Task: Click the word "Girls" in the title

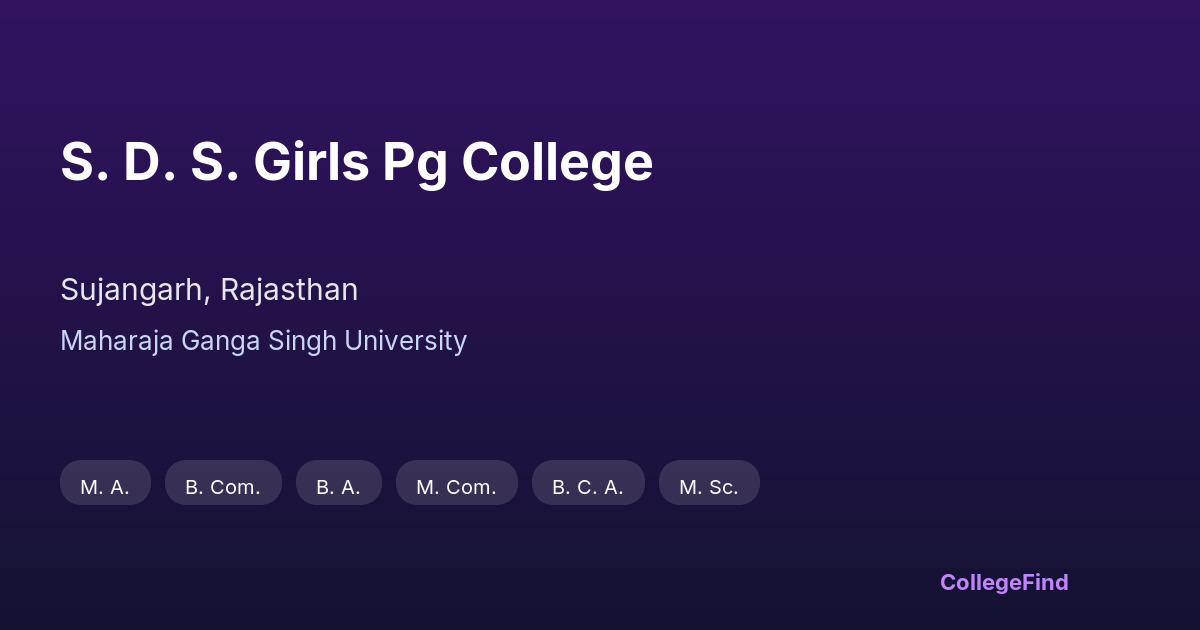Action: click(x=311, y=162)
